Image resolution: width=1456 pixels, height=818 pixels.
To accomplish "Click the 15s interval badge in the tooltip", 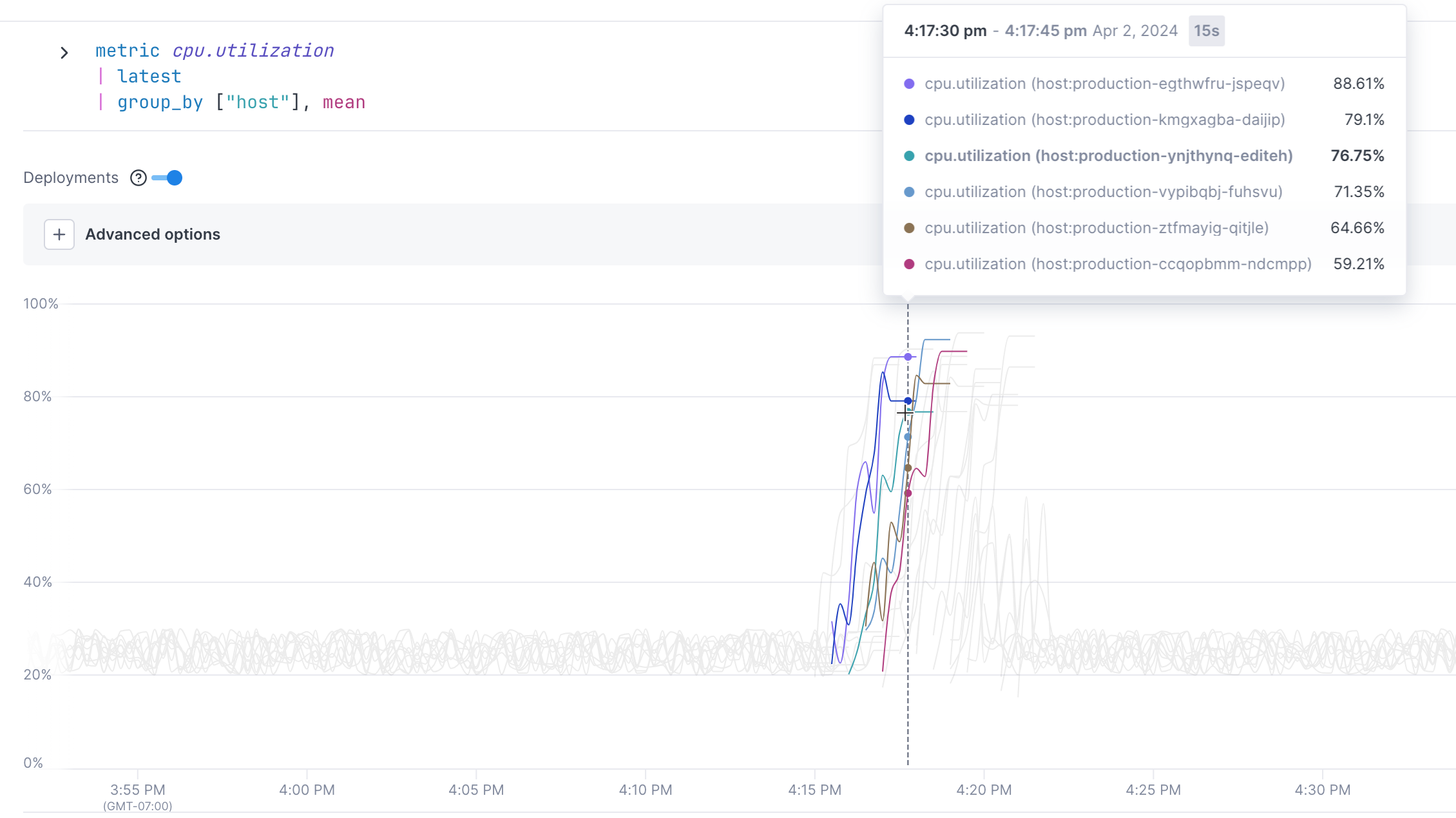I will coord(1206,30).
